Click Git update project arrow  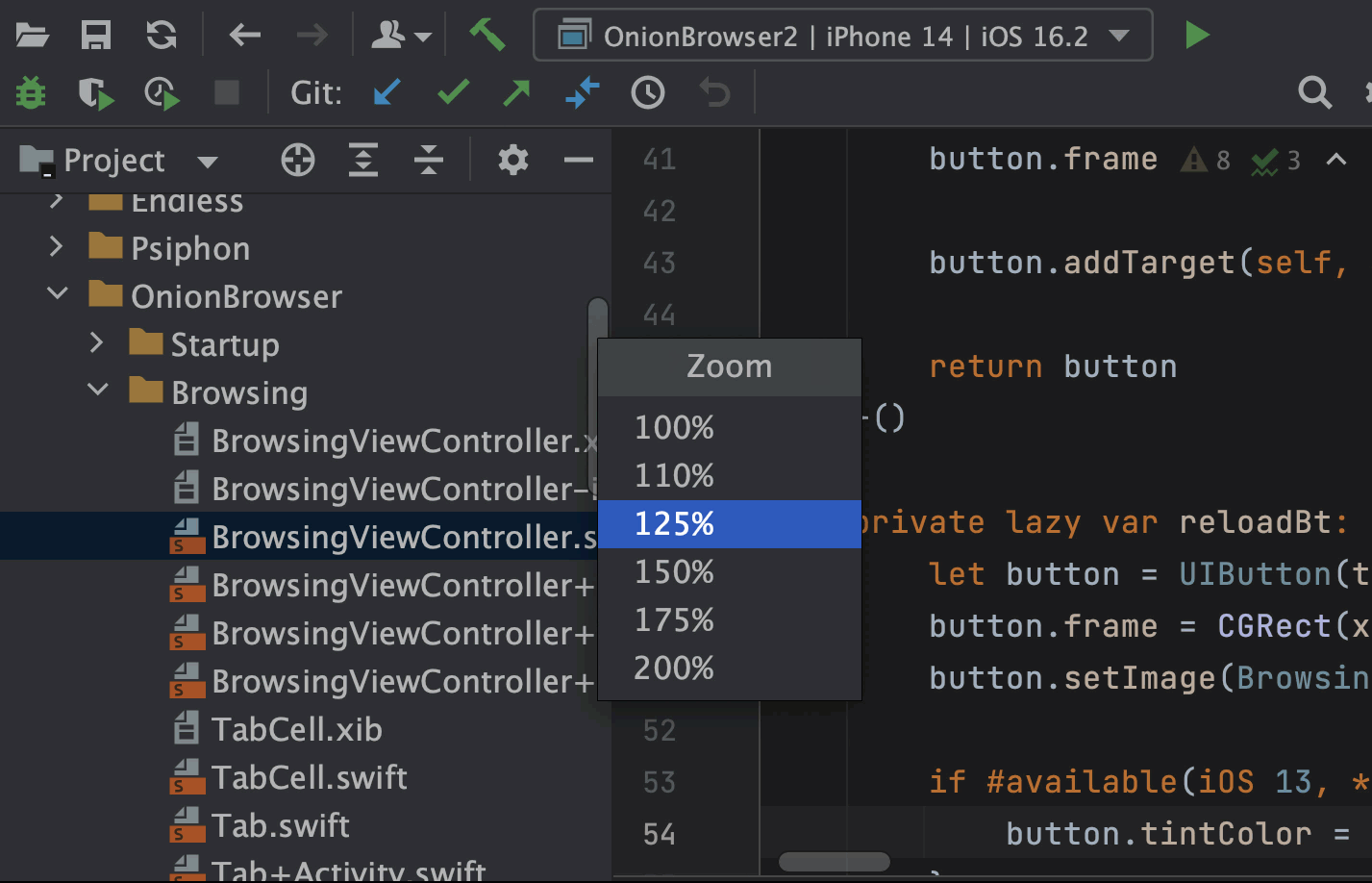click(387, 92)
